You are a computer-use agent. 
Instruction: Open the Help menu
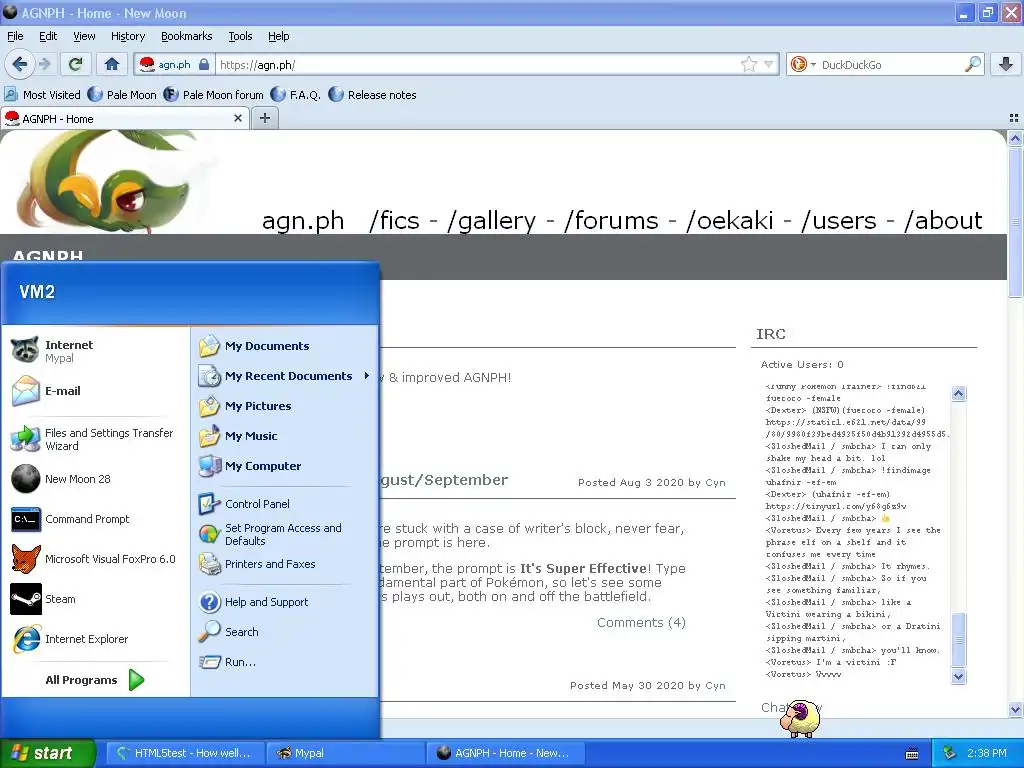coord(278,36)
